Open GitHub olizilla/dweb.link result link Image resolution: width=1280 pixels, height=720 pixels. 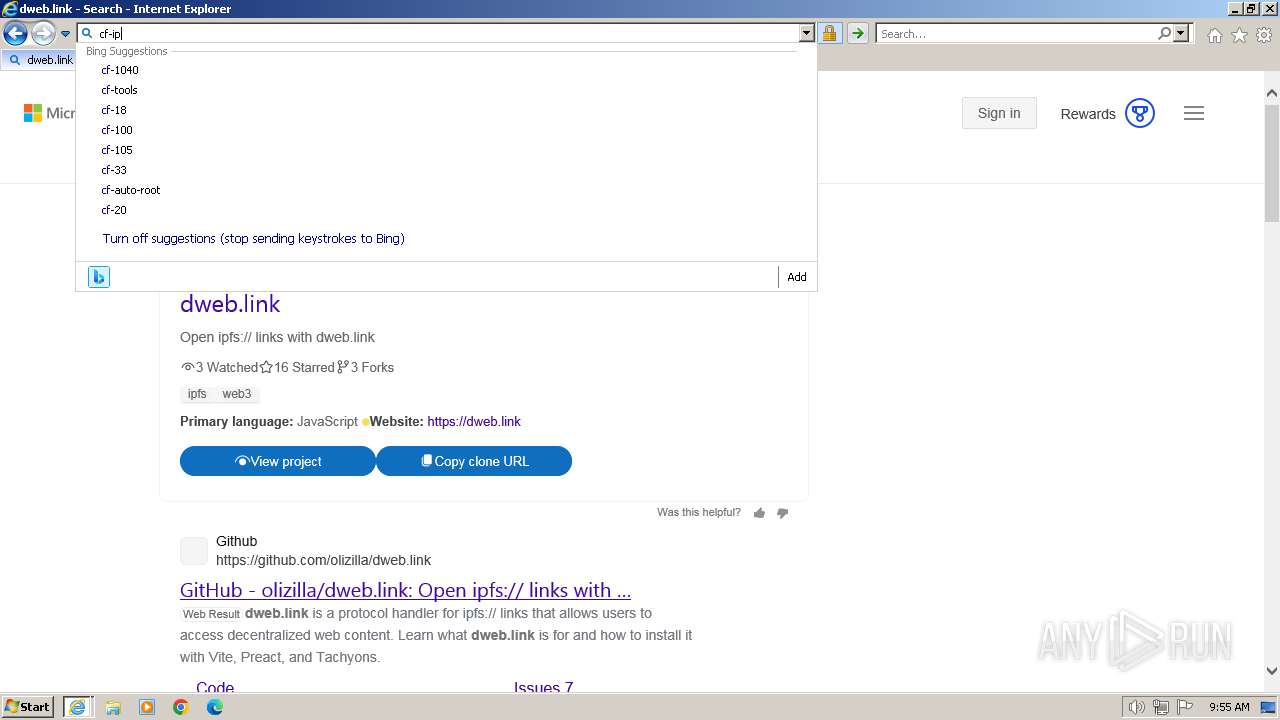pos(405,589)
